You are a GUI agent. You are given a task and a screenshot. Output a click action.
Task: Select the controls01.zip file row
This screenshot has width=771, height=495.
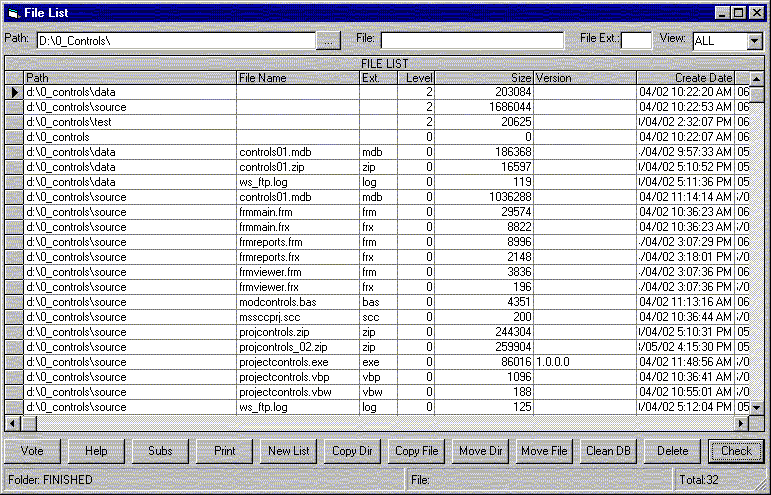point(297,167)
